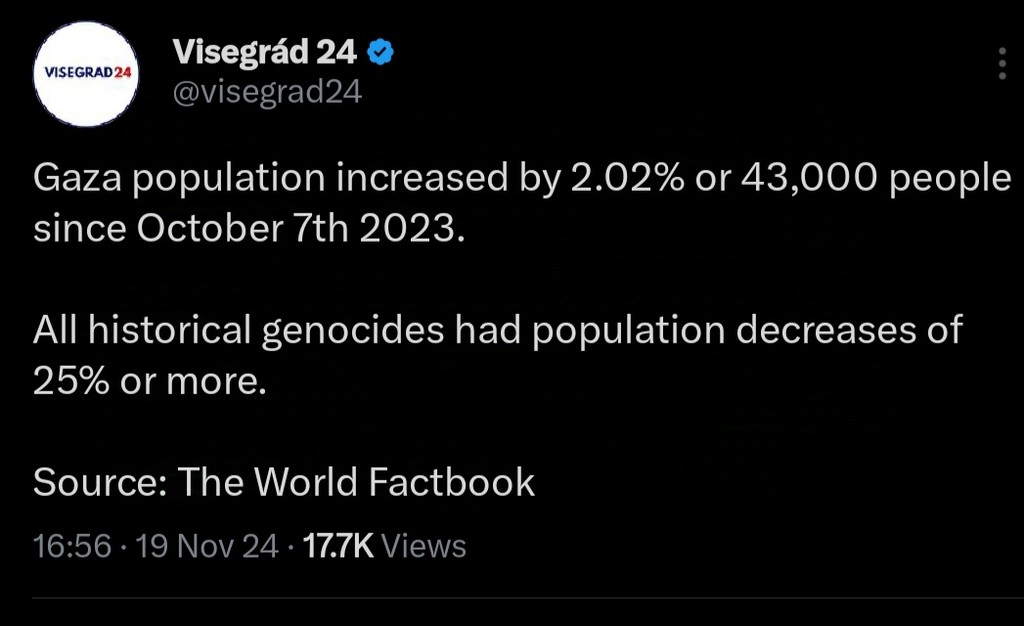This screenshot has width=1024, height=626.
Task: Select the word genocides in the tweet
Action: [x=353, y=330]
